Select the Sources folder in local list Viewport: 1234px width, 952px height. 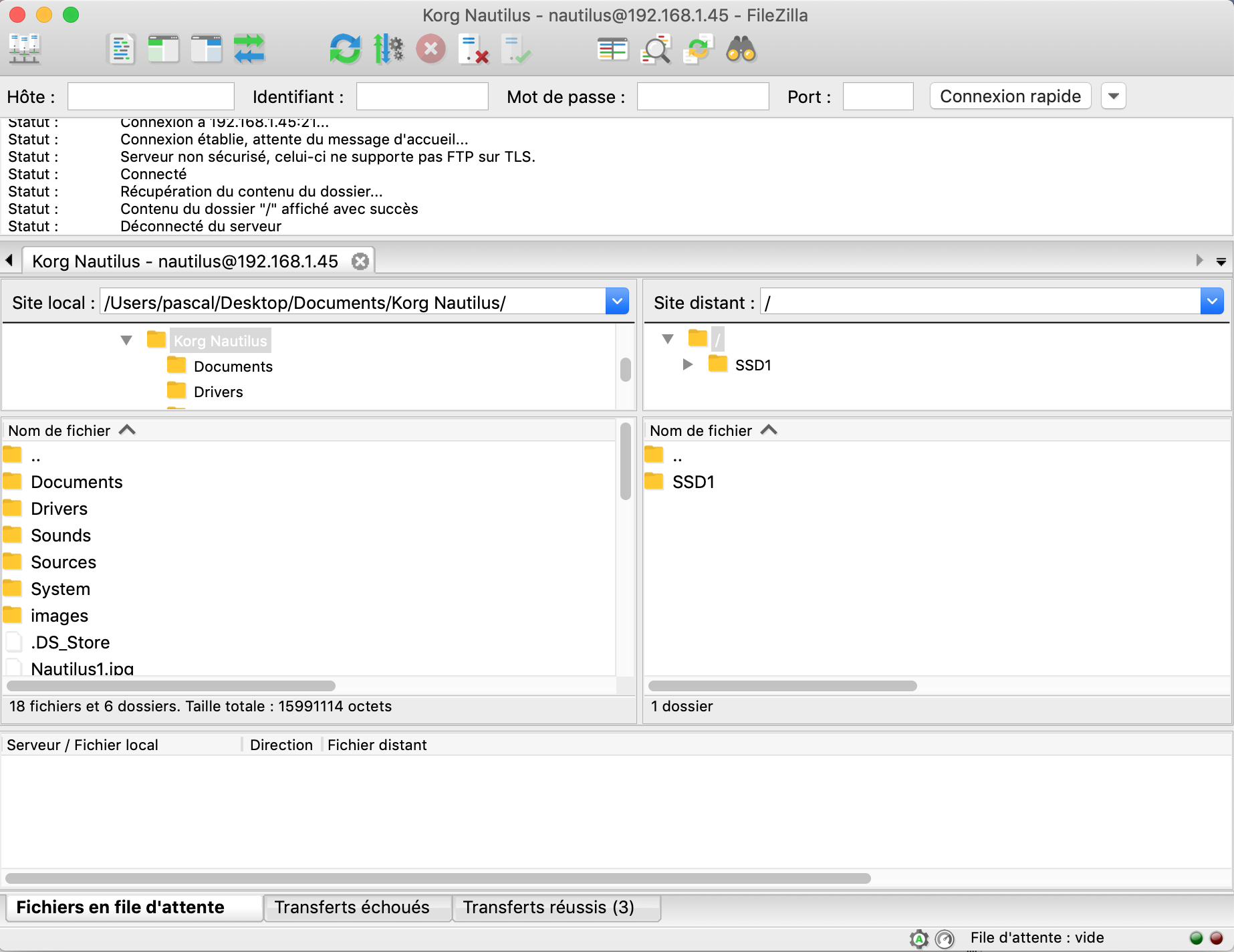point(307,562)
